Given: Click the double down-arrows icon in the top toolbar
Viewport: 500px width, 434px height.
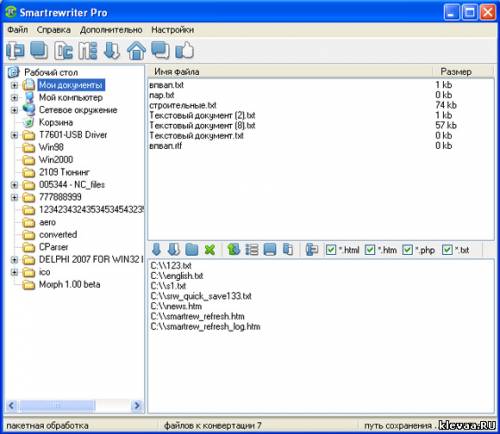Looking at the screenshot, I should click(x=112, y=51).
